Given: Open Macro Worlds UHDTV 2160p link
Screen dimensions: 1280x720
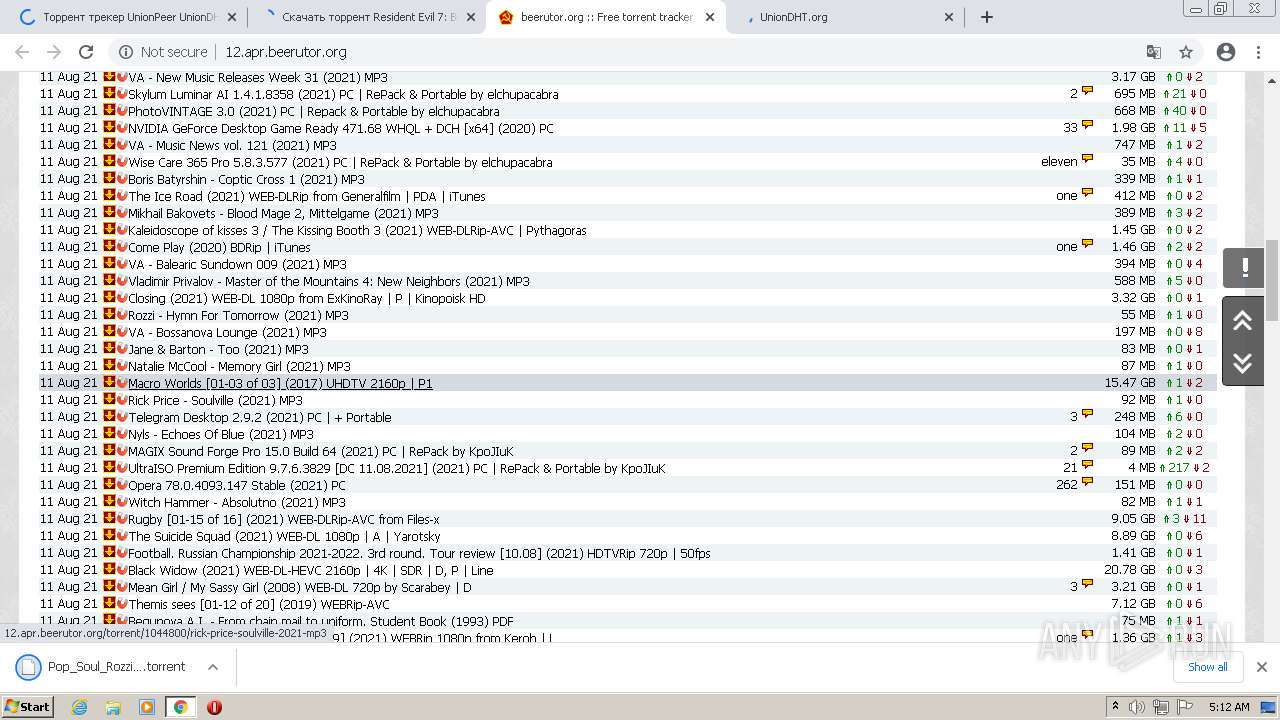Looking at the screenshot, I should pos(280,383).
